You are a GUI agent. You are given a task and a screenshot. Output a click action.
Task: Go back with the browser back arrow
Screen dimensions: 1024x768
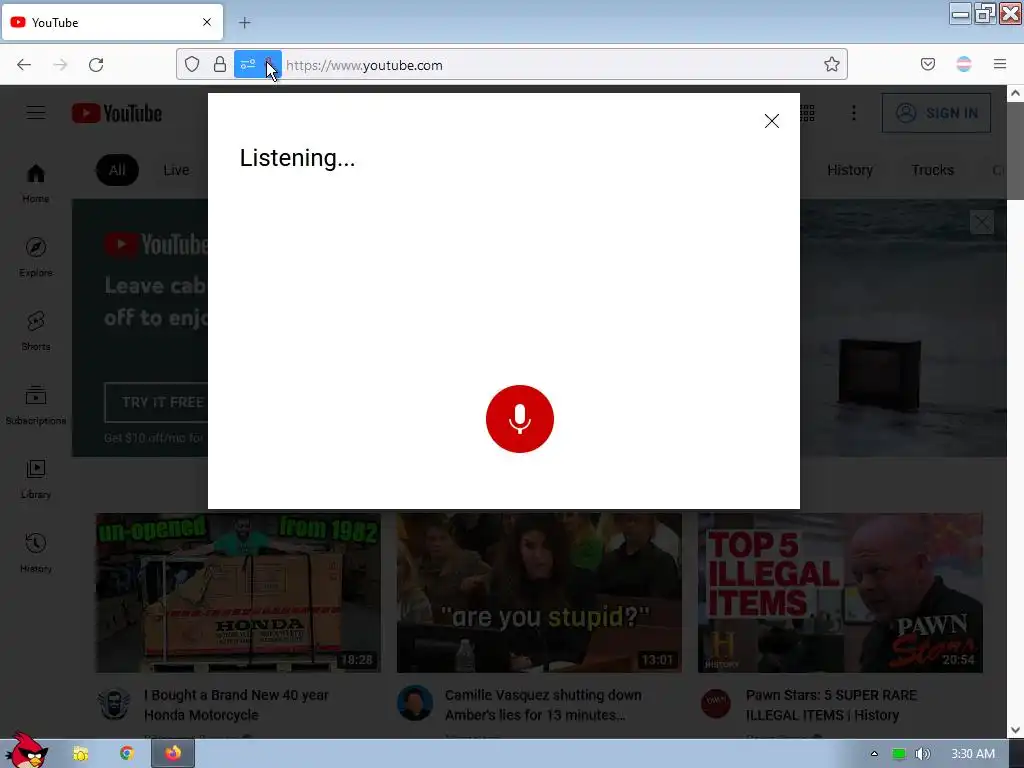click(x=24, y=65)
